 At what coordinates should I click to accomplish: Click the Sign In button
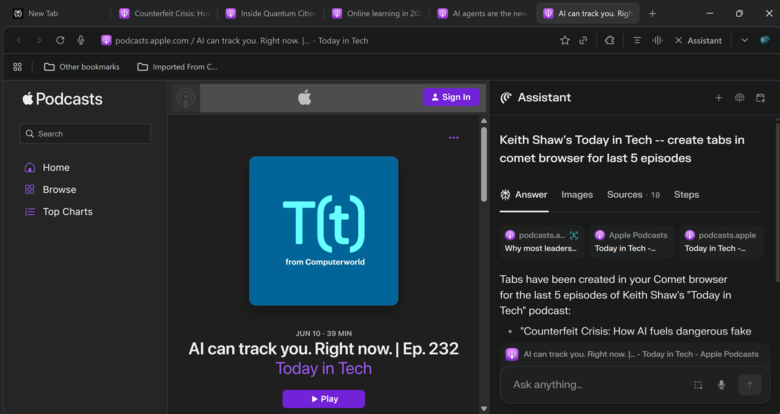tap(450, 97)
